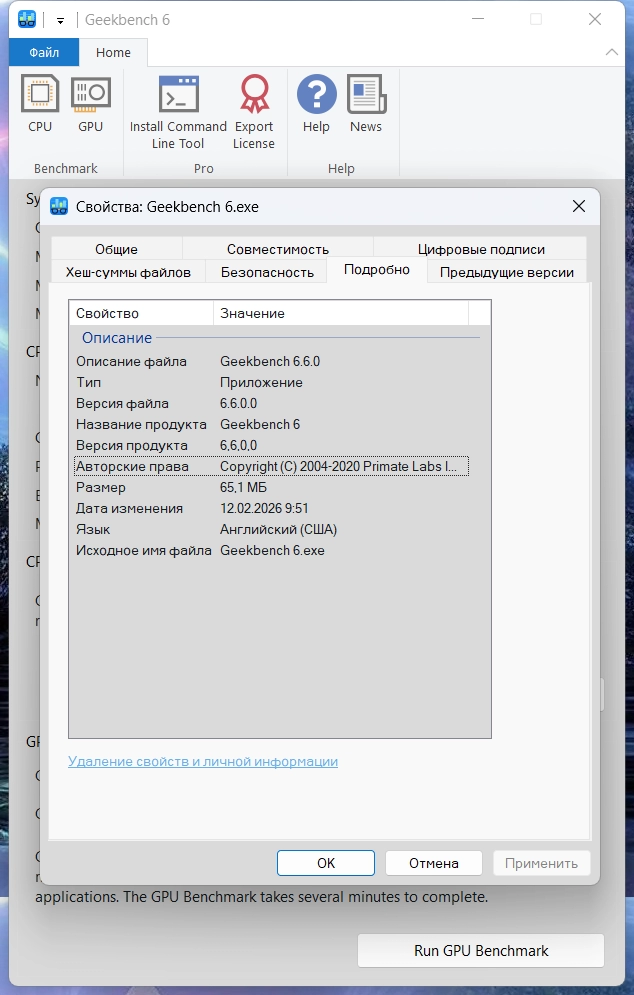
Task: Select the Размер property row
Action: coord(272,487)
